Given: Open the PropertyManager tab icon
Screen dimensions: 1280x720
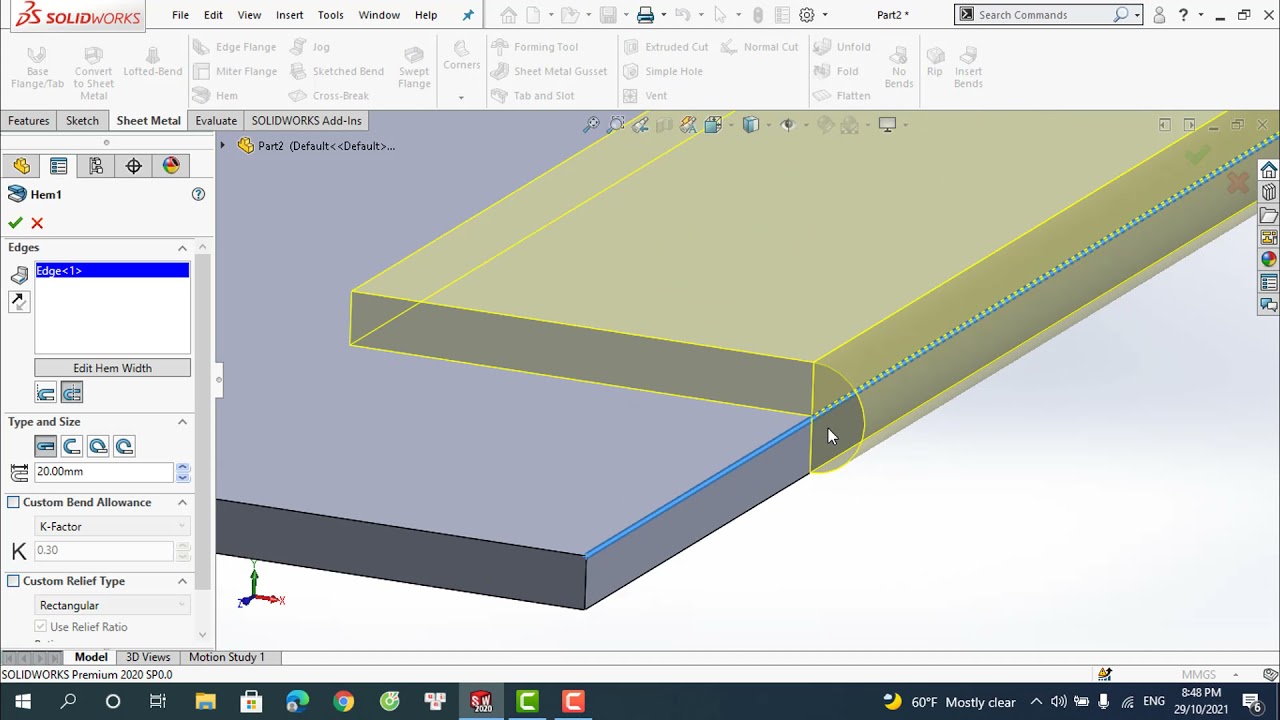Looking at the screenshot, I should point(58,166).
